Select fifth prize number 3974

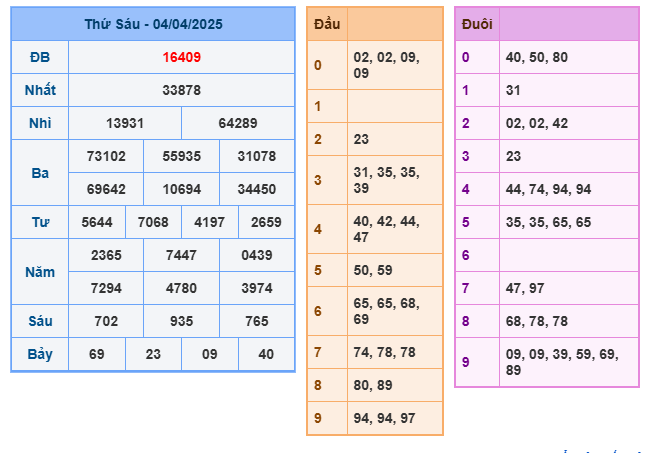(x=257, y=288)
